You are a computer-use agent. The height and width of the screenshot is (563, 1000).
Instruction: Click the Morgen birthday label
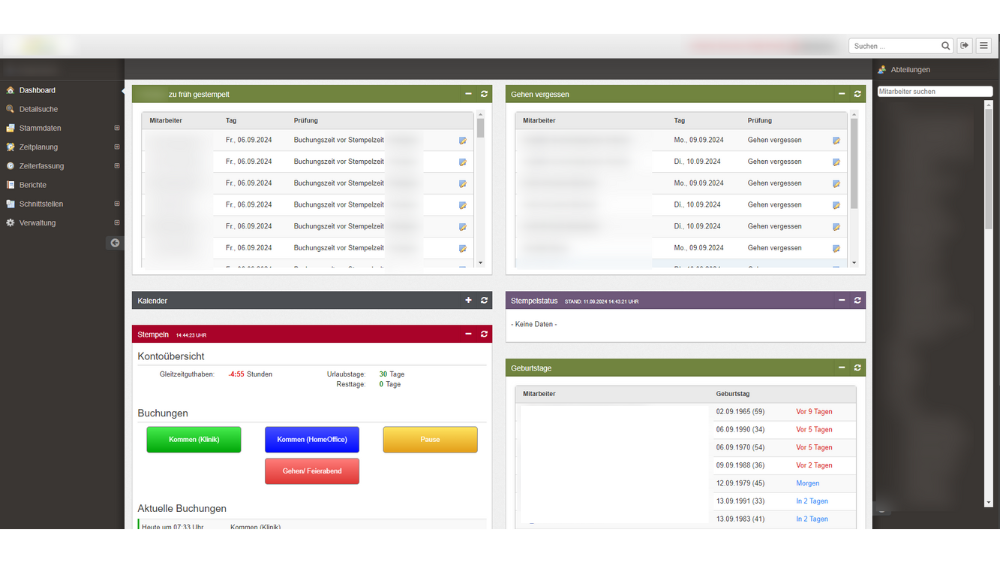807,483
